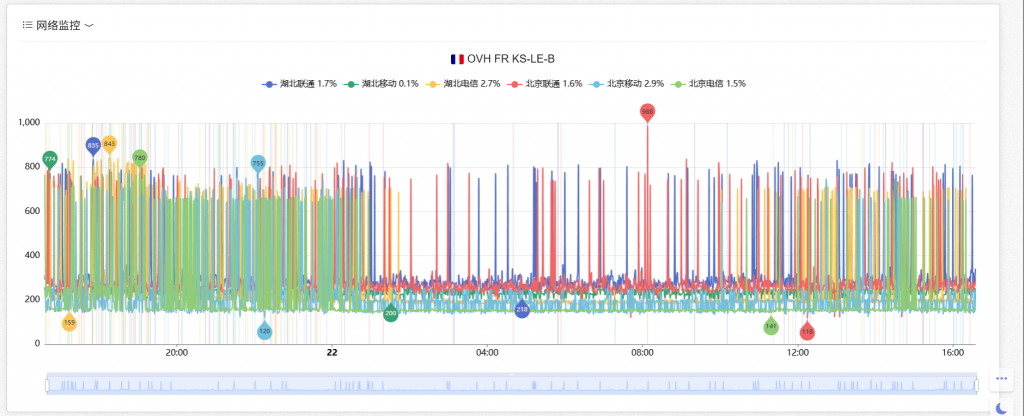Click the blue 218 minimum marker
The height and width of the screenshot is (416, 1024).
(522, 310)
